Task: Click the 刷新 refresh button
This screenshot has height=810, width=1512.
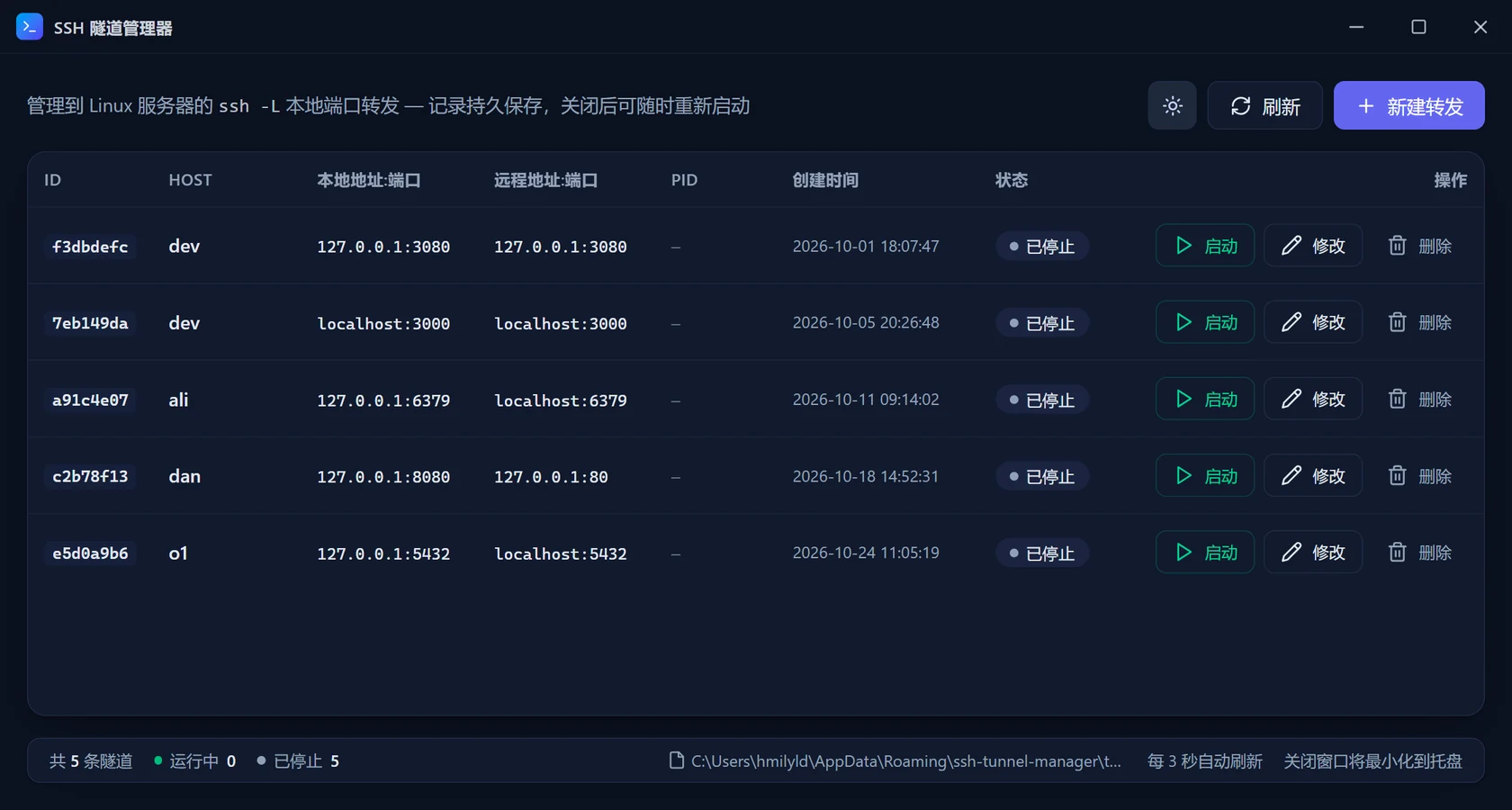Action: pyautogui.click(x=1264, y=106)
